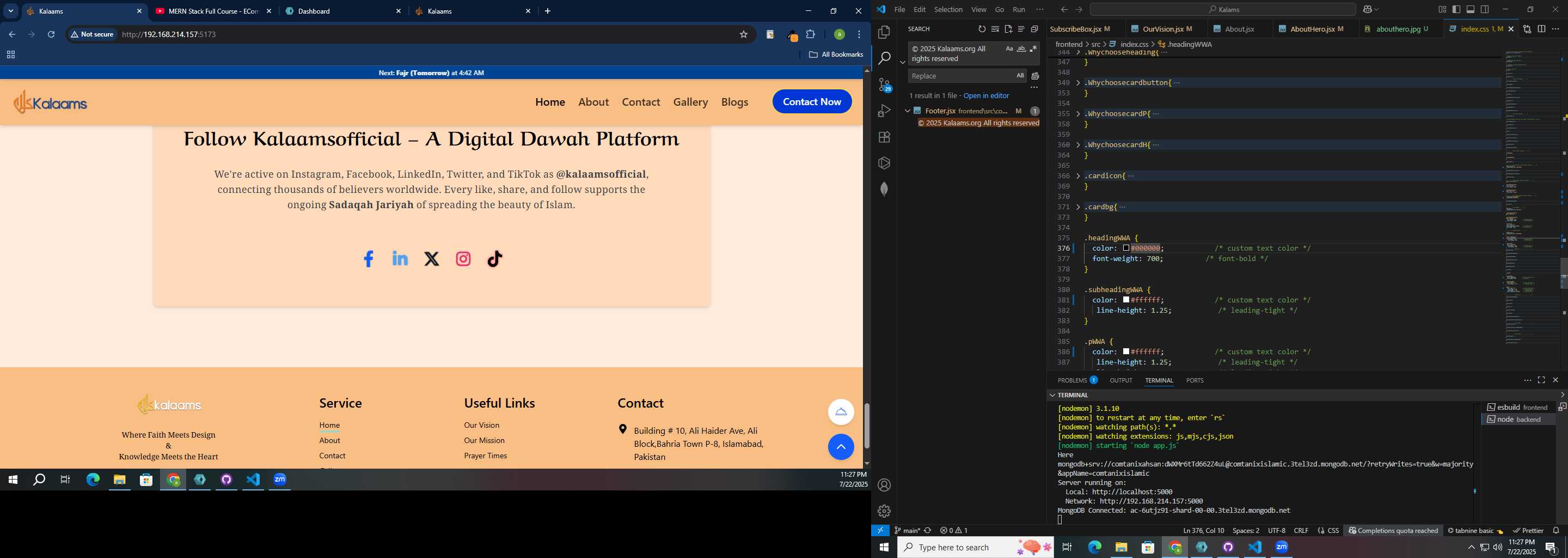Toggle Preserve Case in Replace field
This screenshot has height=558, width=1568.
1020,76
